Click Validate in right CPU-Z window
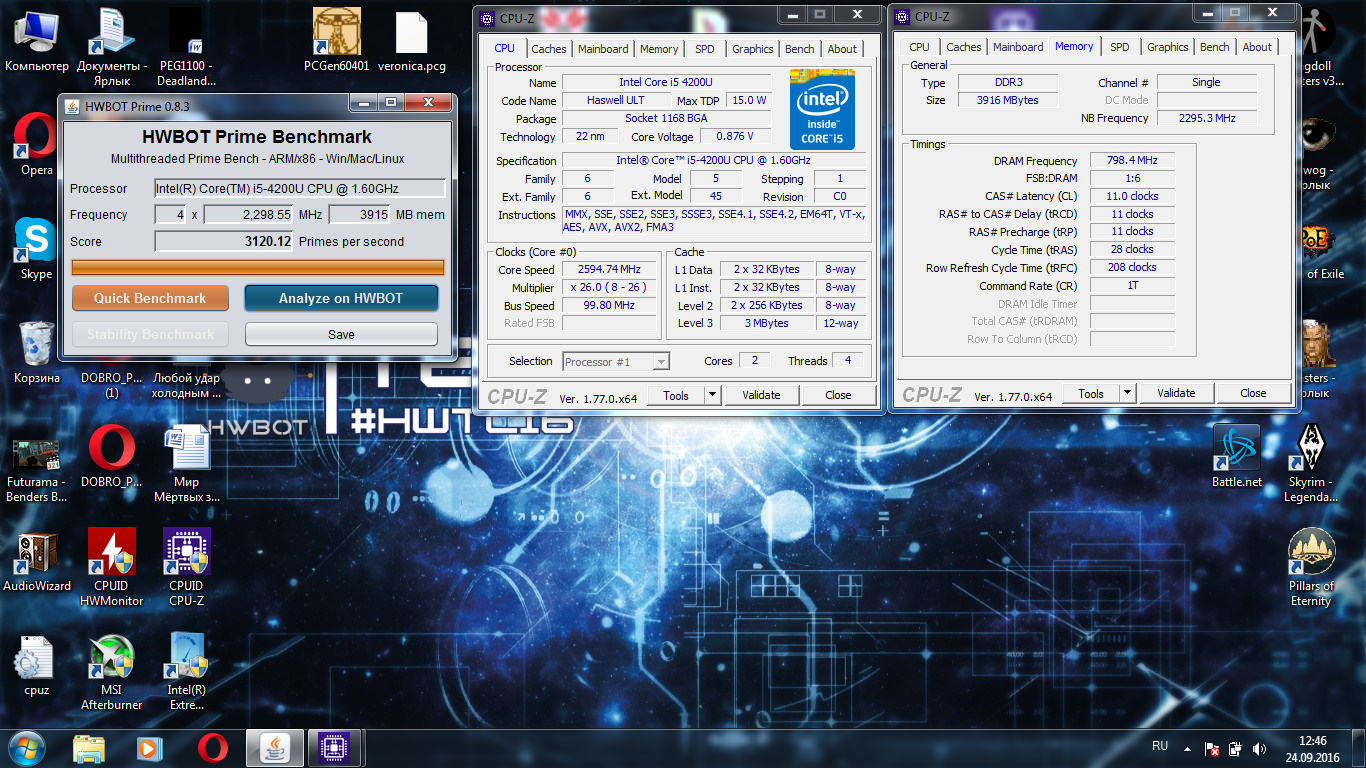The width and height of the screenshot is (1366, 768). (1176, 393)
